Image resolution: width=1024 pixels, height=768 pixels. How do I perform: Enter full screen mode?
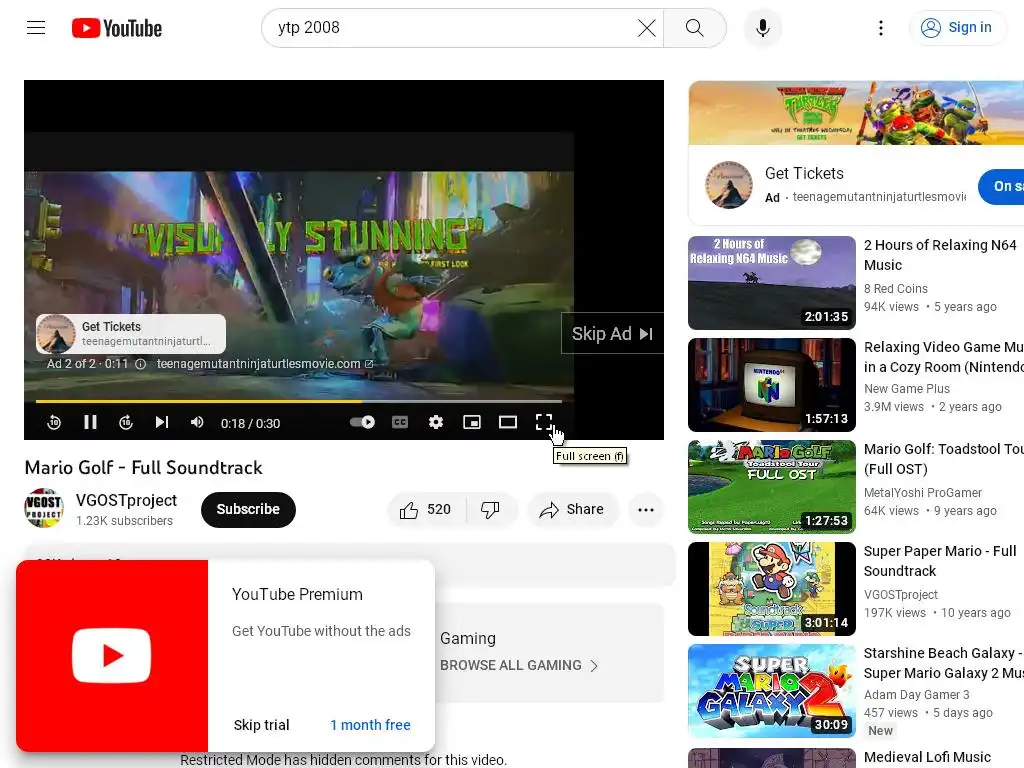click(x=543, y=423)
